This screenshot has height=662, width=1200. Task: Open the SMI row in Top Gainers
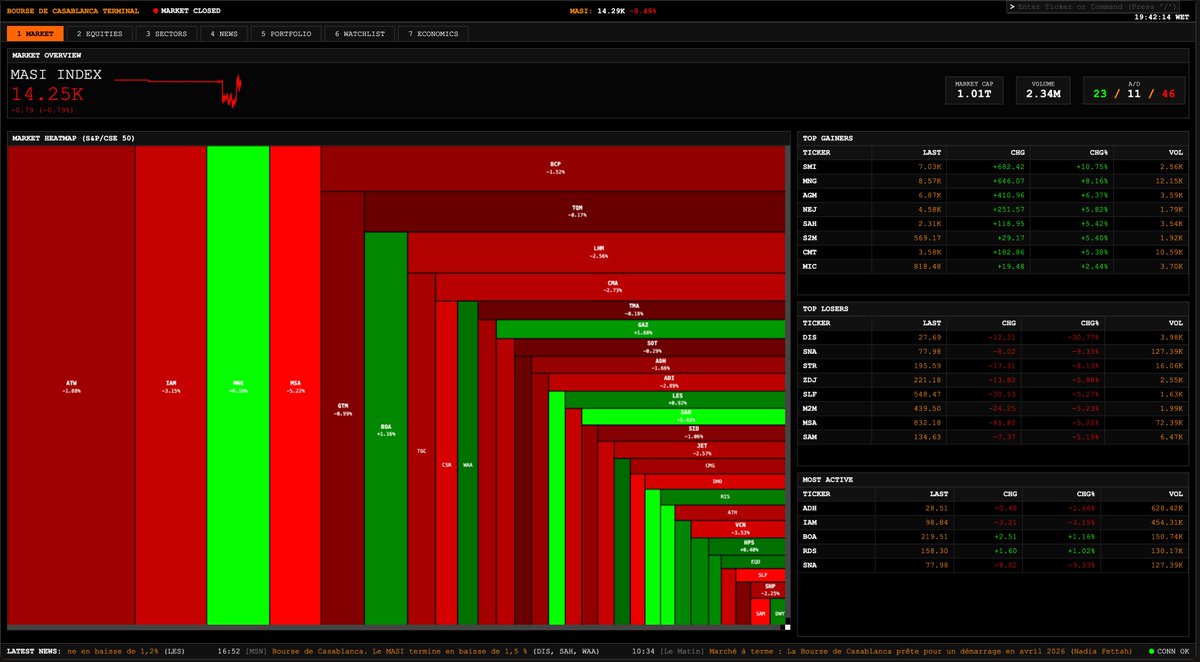pyautogui.click(x=995, y=166)
